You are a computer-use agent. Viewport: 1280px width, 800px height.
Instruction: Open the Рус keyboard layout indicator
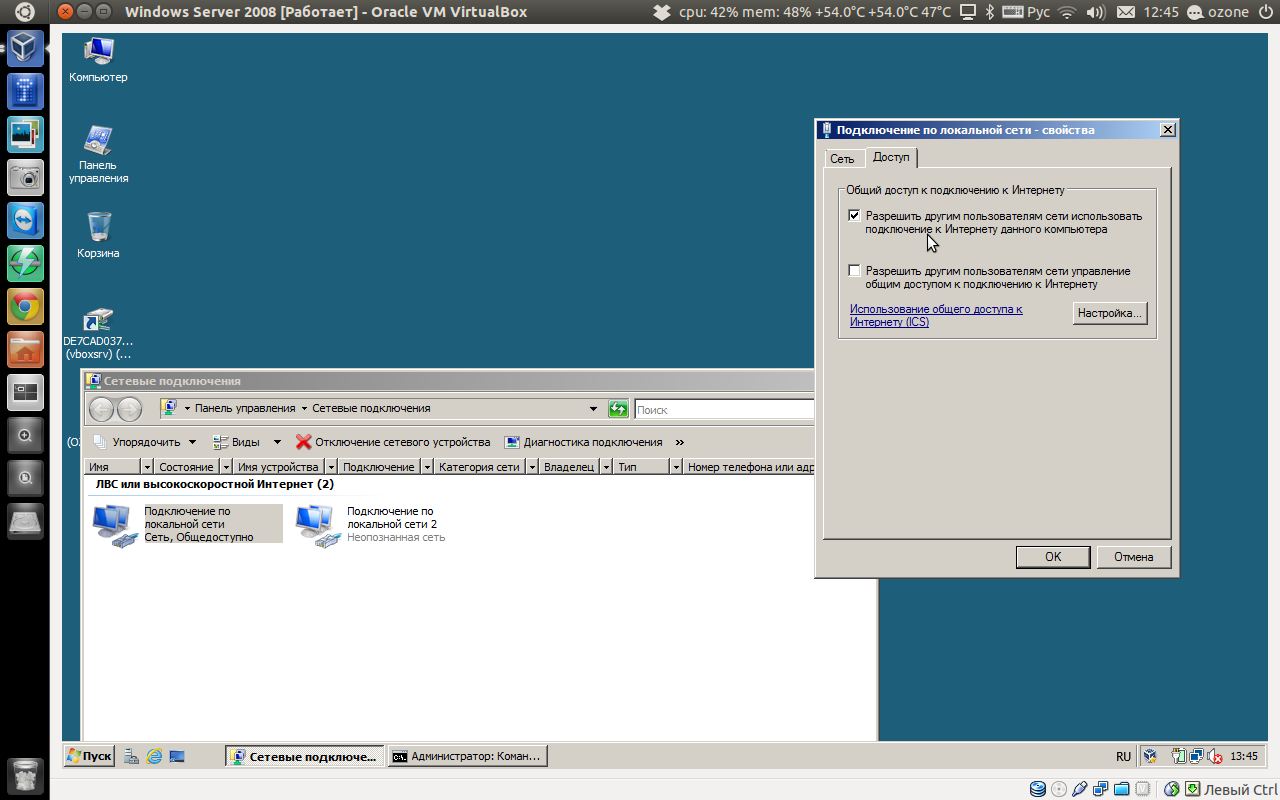pyautogui.click(x=1028, y=12)
